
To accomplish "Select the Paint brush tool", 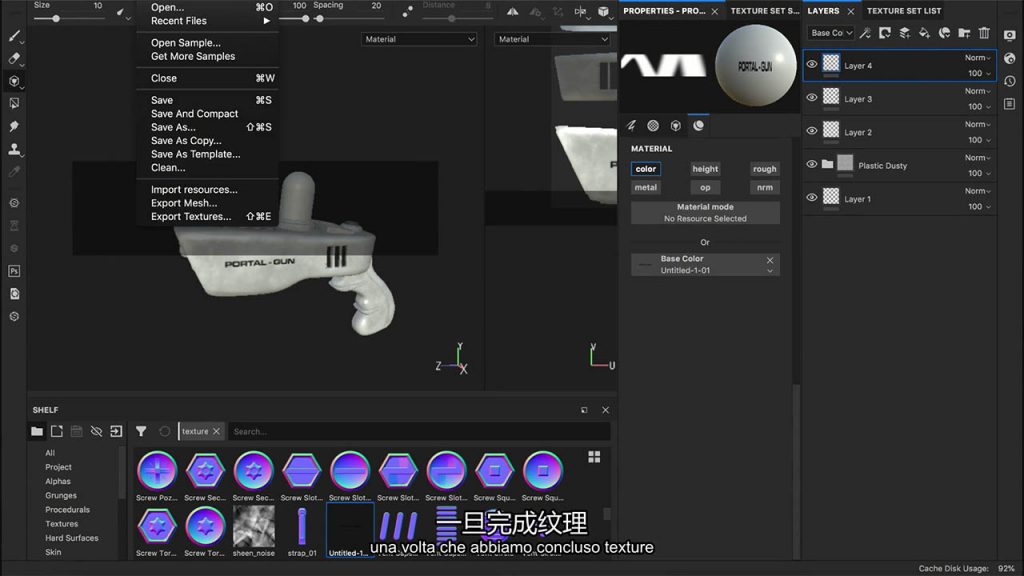I will 14,36.
